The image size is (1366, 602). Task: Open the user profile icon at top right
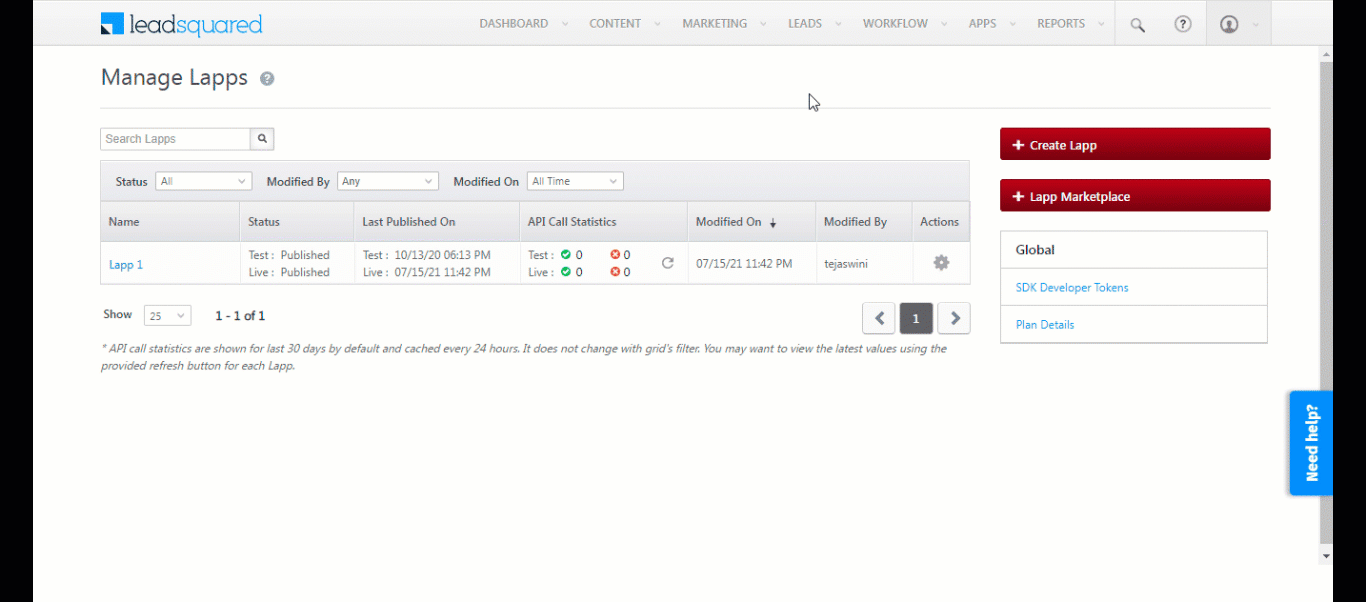1229,23
